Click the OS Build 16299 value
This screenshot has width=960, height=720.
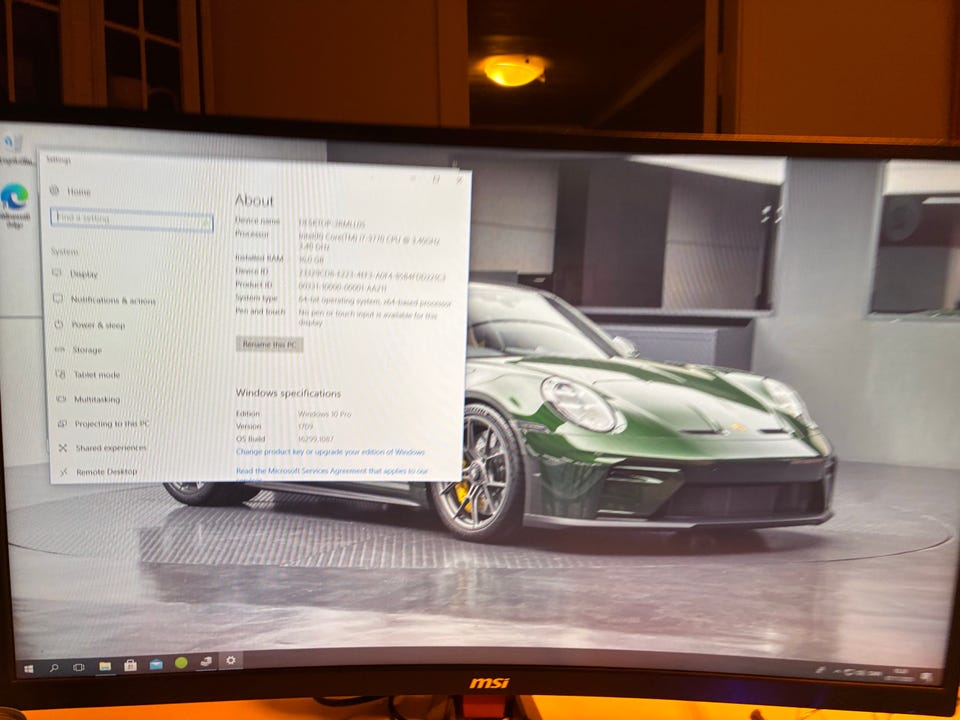pyautogui.click(x=316, y=438)
